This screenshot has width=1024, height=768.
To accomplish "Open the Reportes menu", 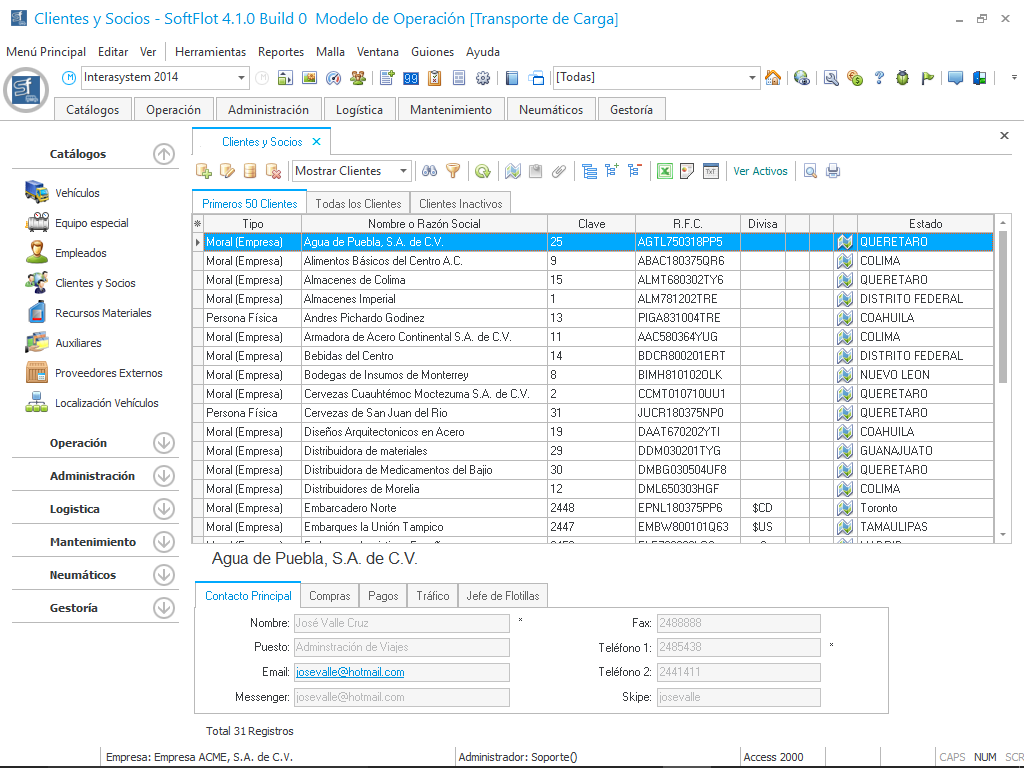I will coord(280,52).
